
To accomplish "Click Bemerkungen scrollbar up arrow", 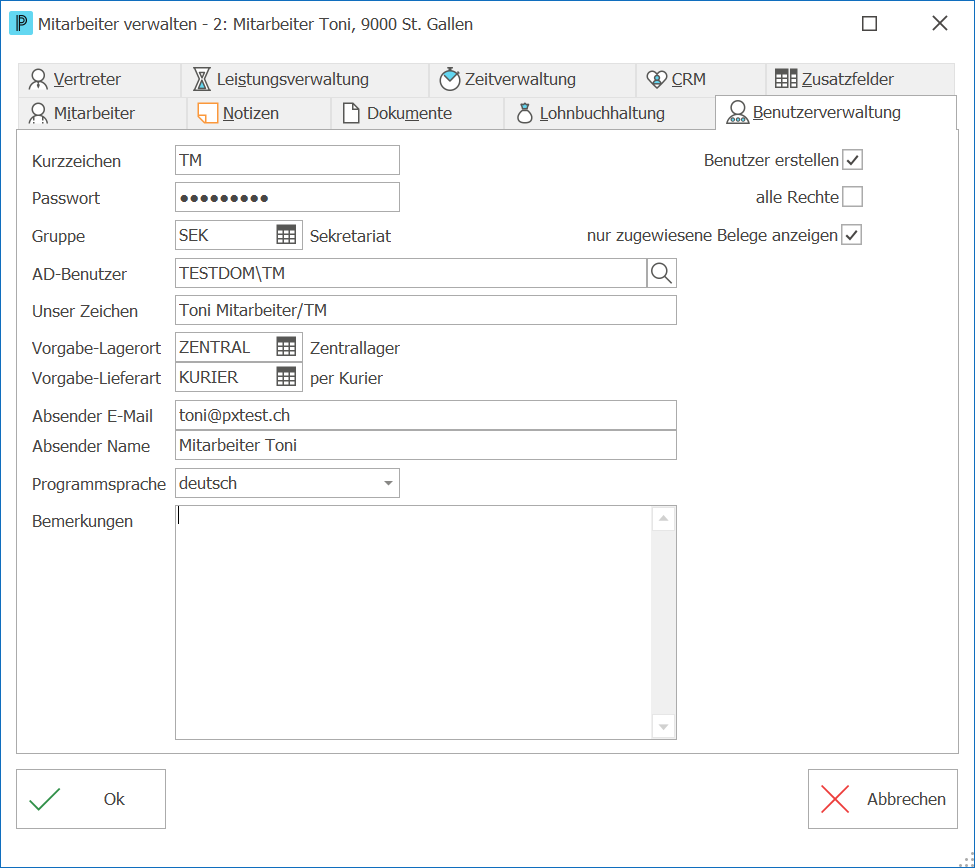I will click(x=663, y=519).
